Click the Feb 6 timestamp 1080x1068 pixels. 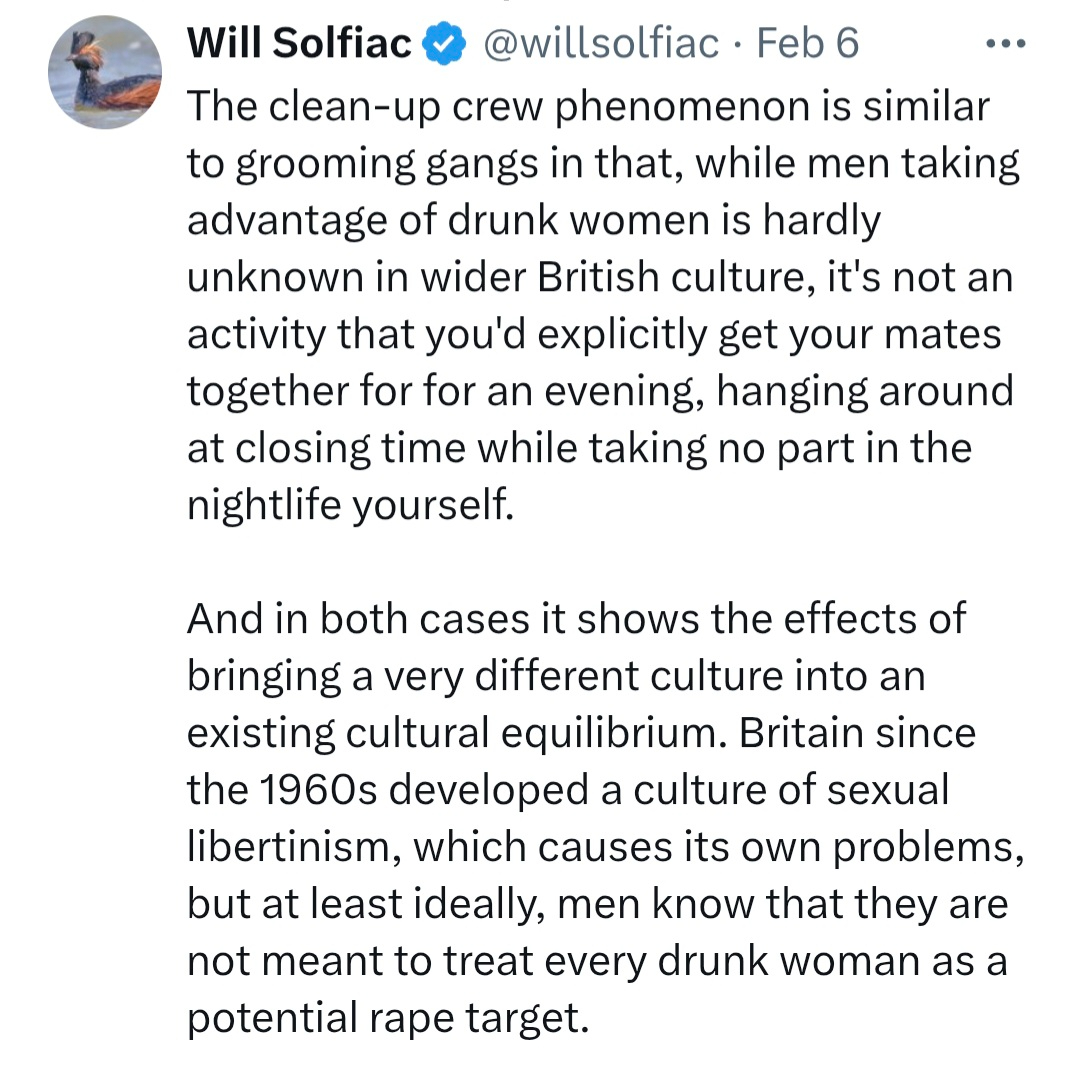tap(807, 43)
